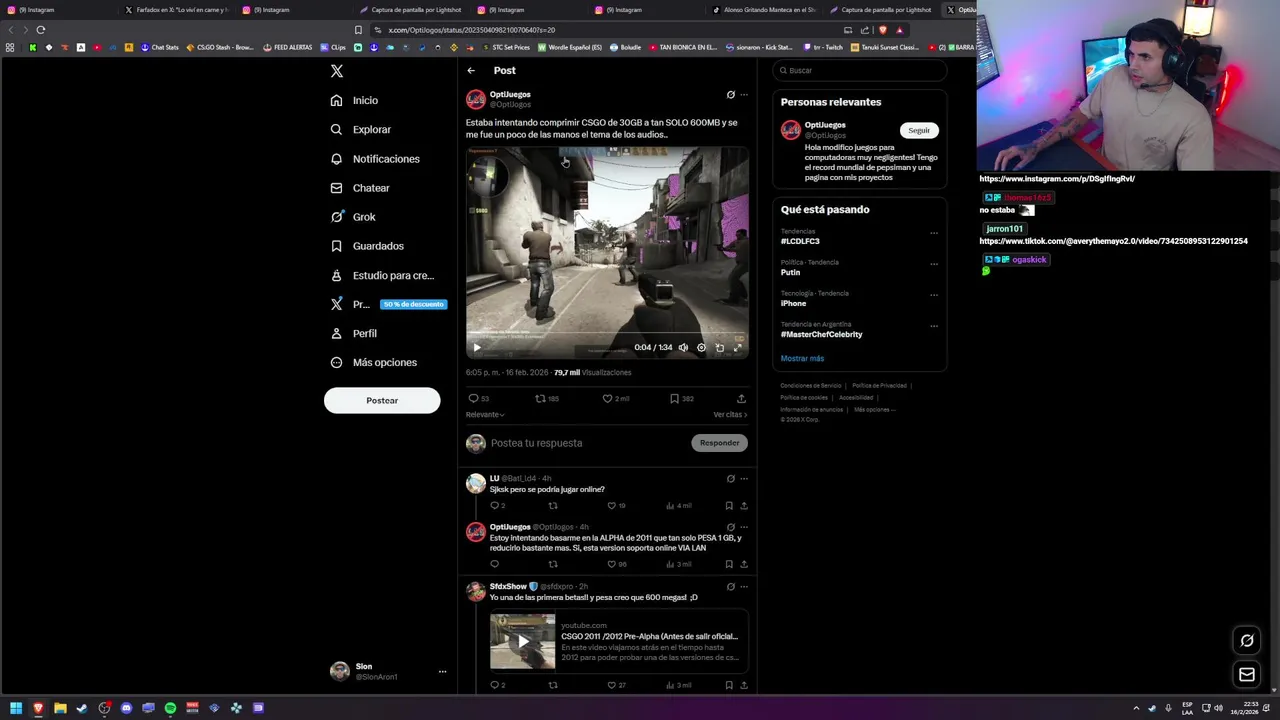The width and height of the screenshot is (1280, 720).
Task: Bookmark page icon in address bar
Action: click(x=358, y=30)
